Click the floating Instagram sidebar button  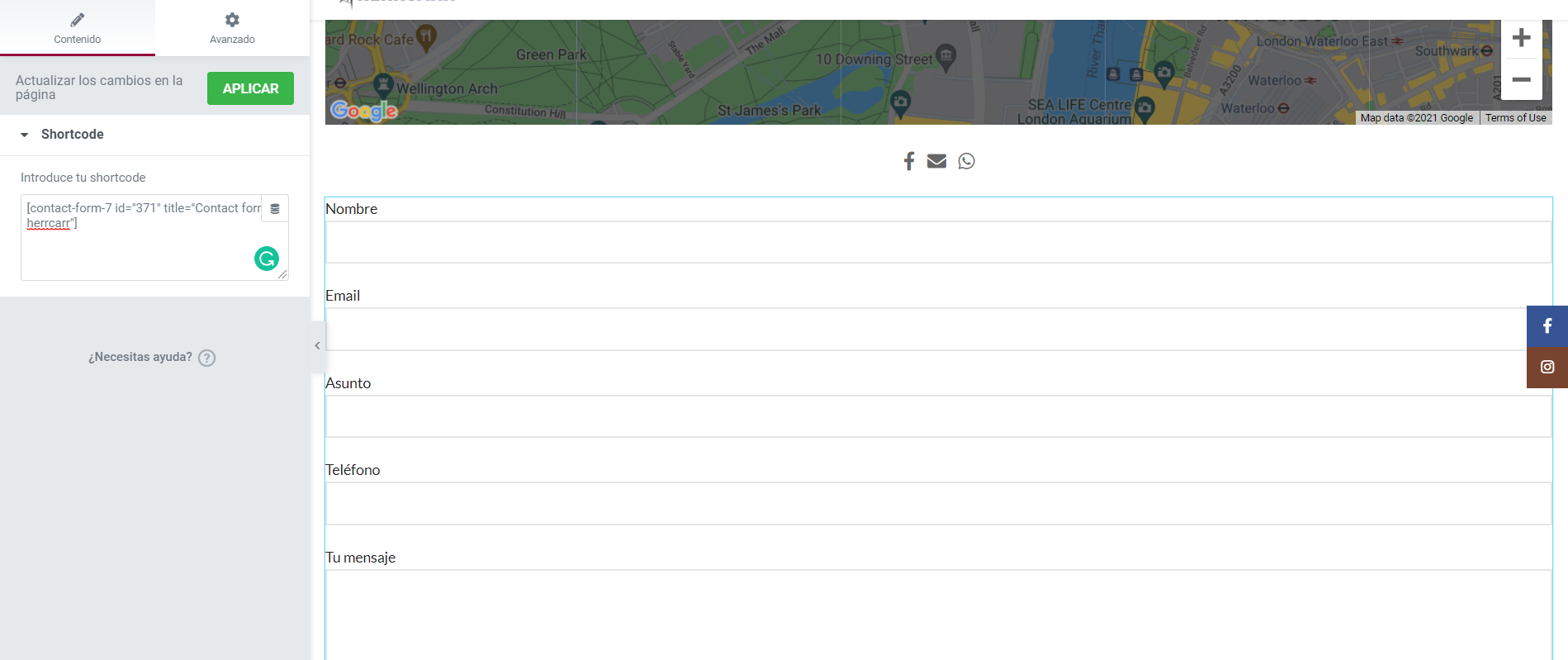[1547, 367]
